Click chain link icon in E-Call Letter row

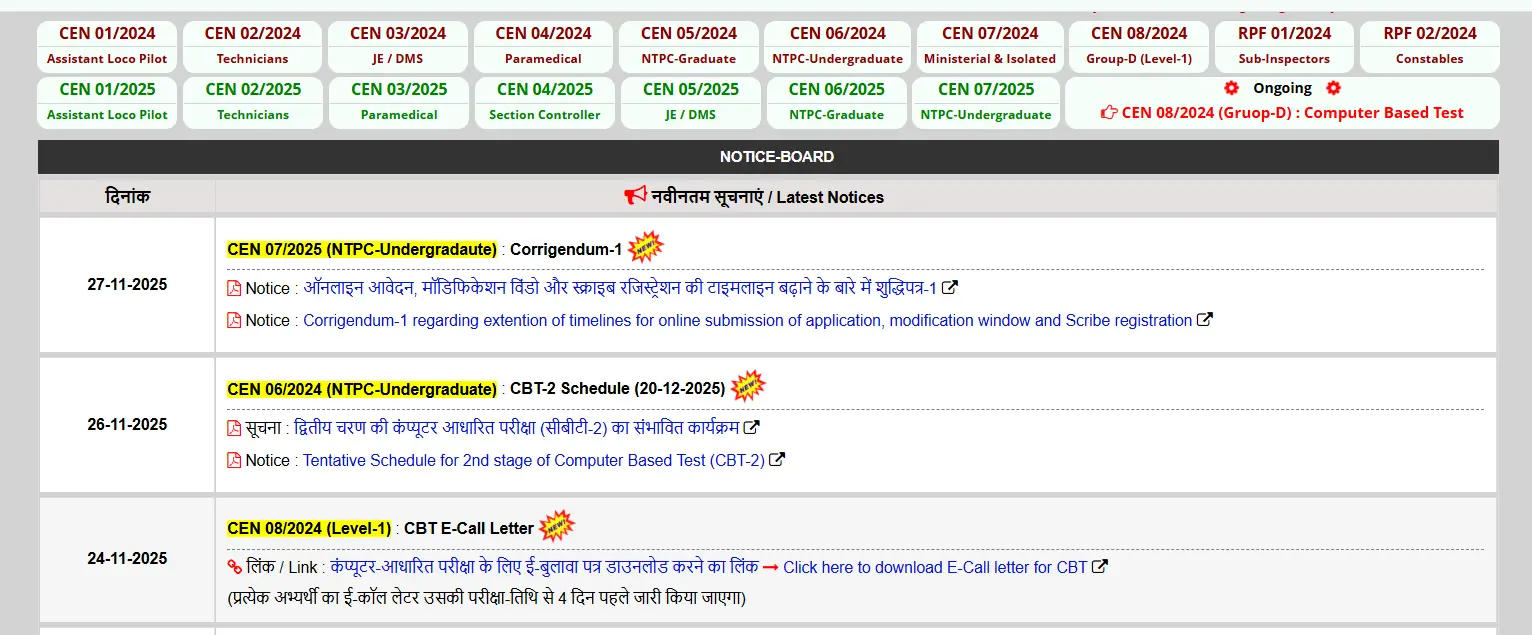(234, 568)
